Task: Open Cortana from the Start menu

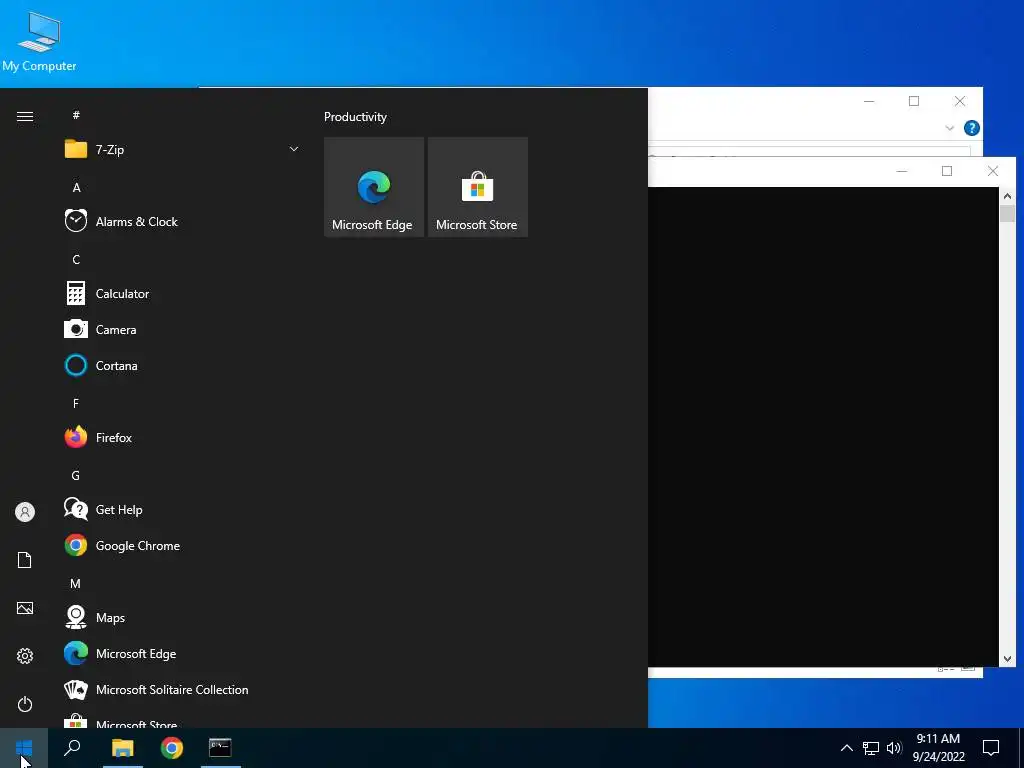Action: click(x=182, y=366)
